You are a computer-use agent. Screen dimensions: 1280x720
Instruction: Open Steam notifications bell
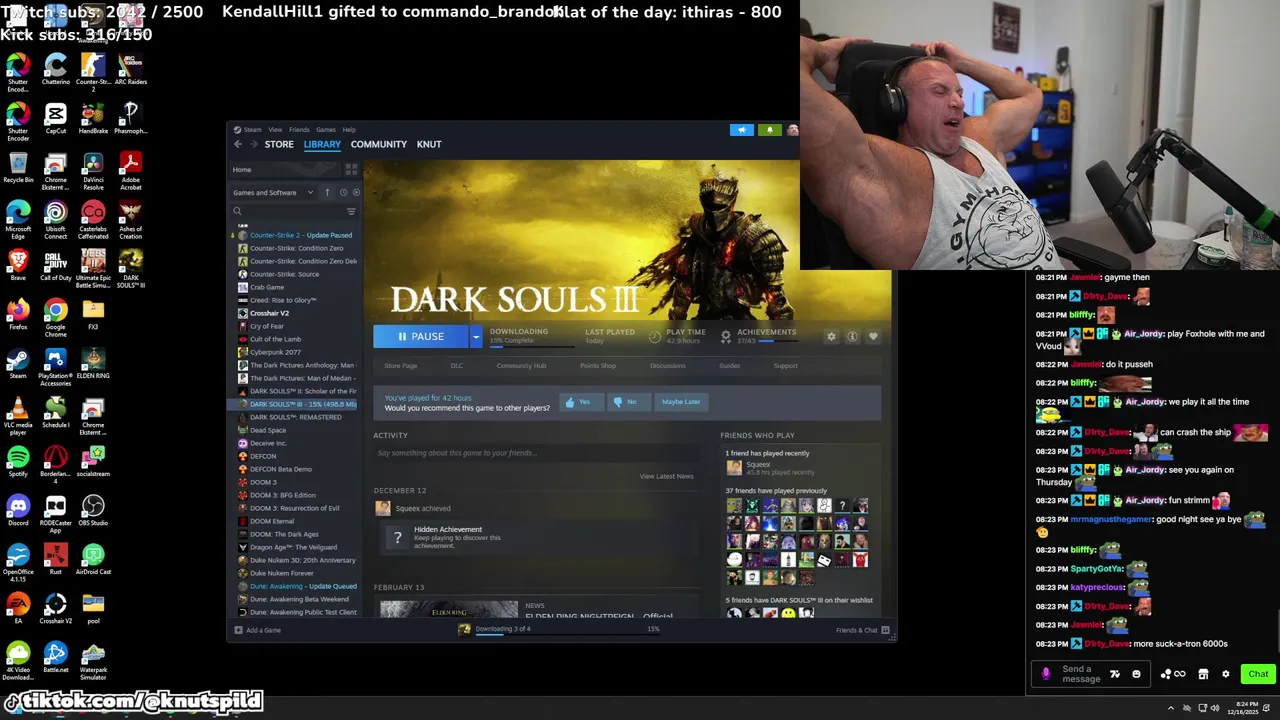pos(769,130)
